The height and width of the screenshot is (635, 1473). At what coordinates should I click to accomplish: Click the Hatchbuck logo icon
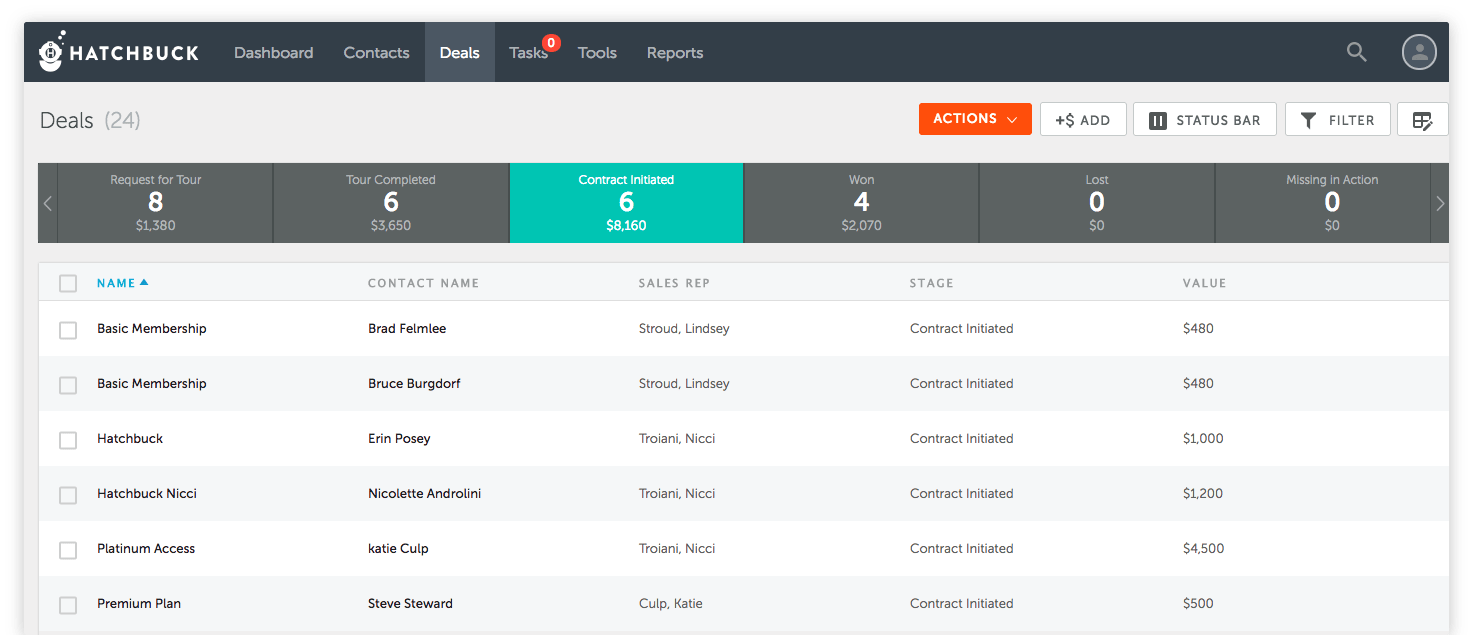(x=53, y=52)
